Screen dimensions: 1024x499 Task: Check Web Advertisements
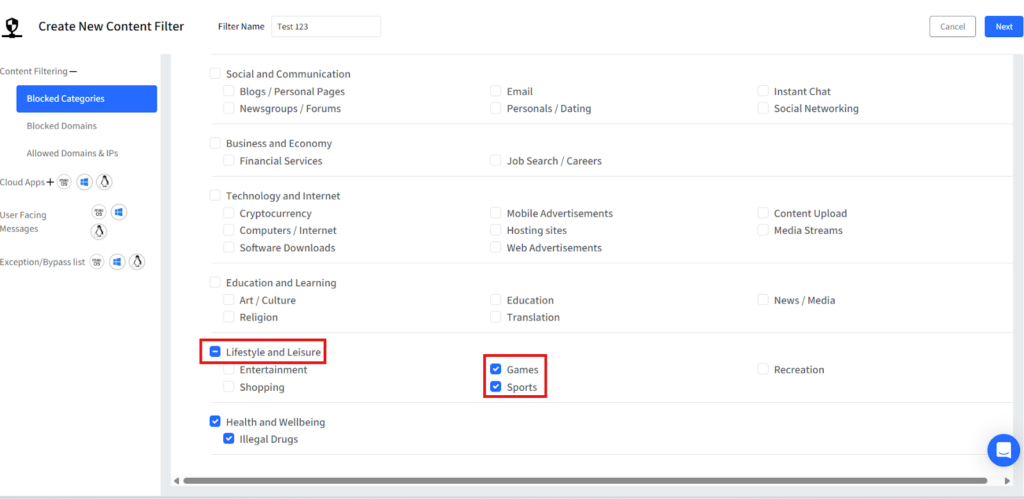[x=496, y=248]
